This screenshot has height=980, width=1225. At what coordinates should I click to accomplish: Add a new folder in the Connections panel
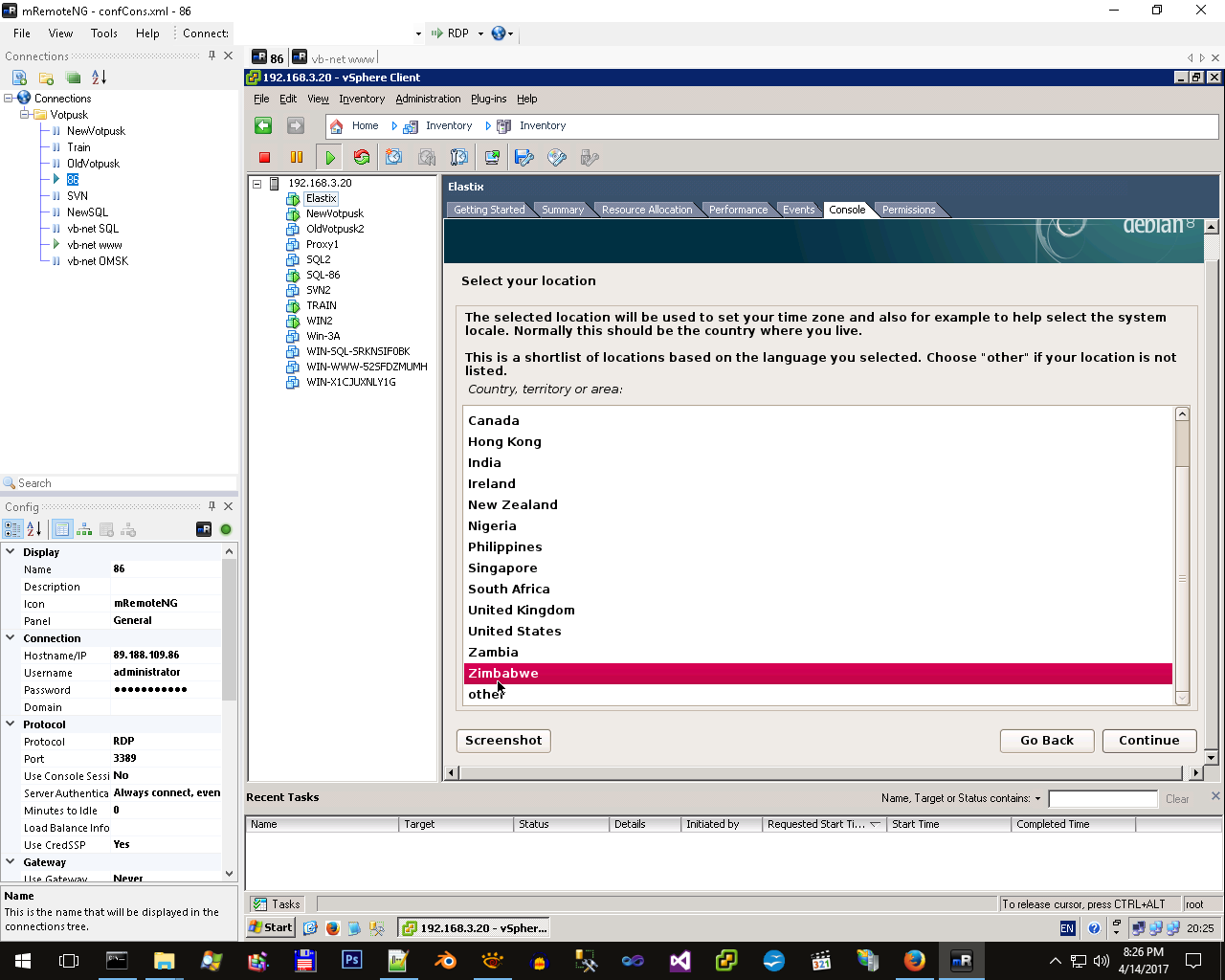[46, 78]
